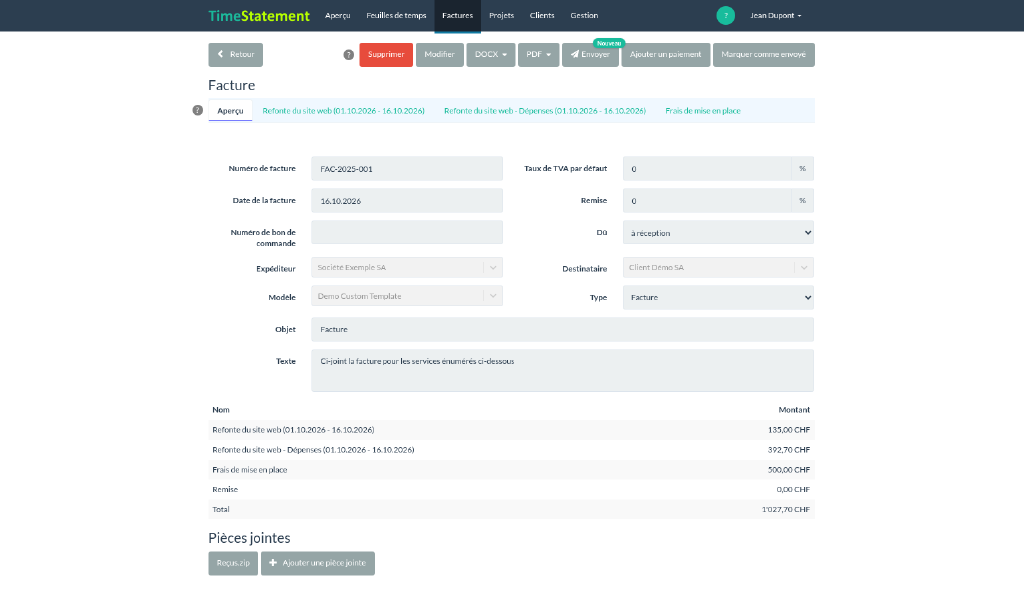Go back using the Retour button
The width and height of the screenshot is (1024, 593).
click(236, 55)
